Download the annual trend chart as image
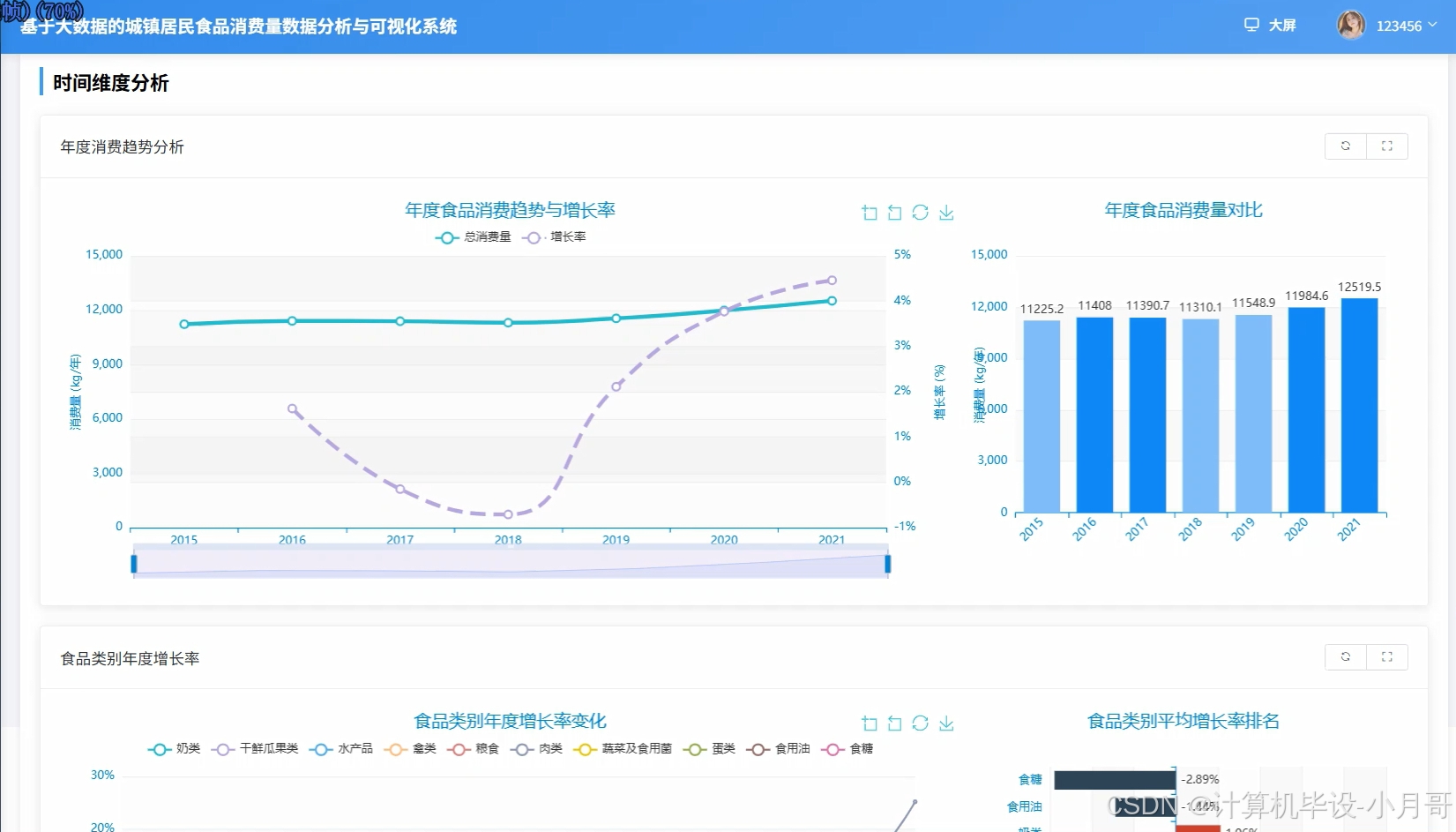 [946, 213]
